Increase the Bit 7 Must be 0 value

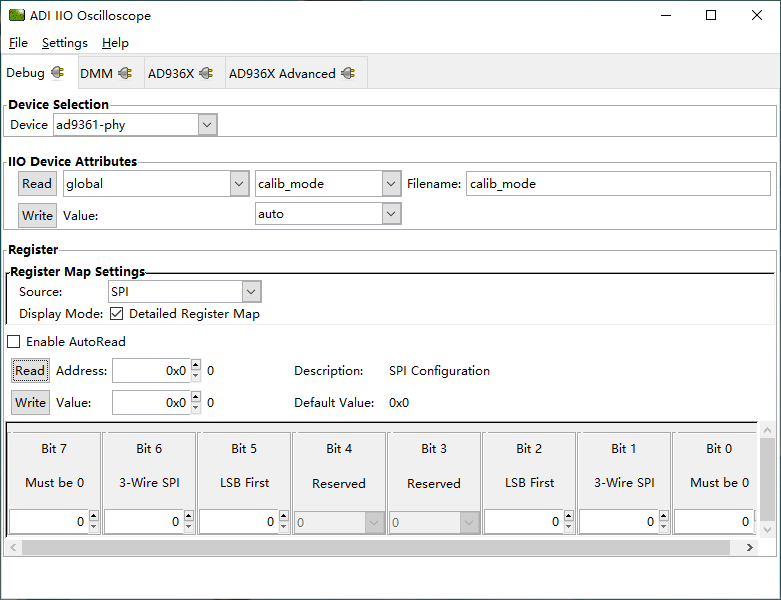point(94,516)
